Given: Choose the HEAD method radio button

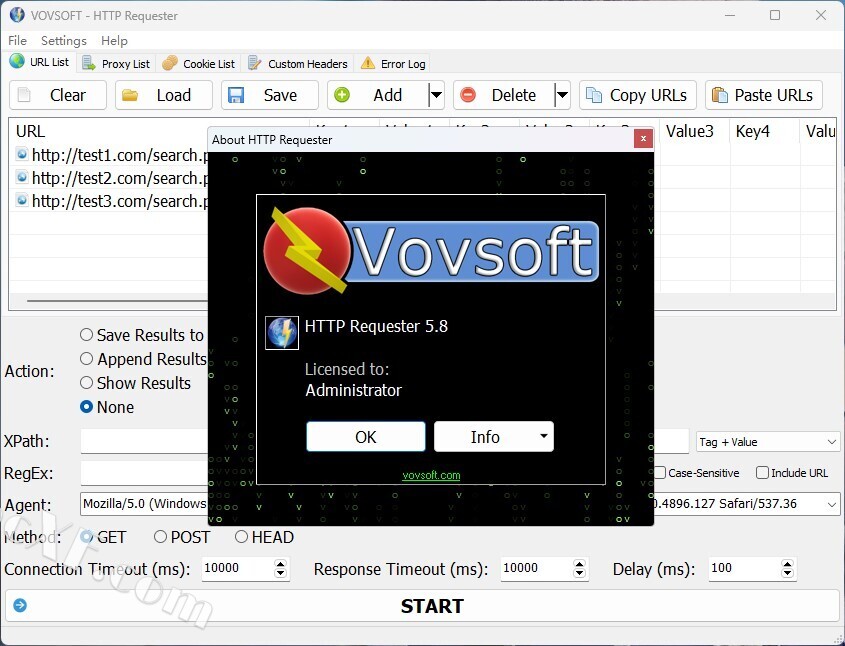Looking at the screenshot, I should click(241, 537).
